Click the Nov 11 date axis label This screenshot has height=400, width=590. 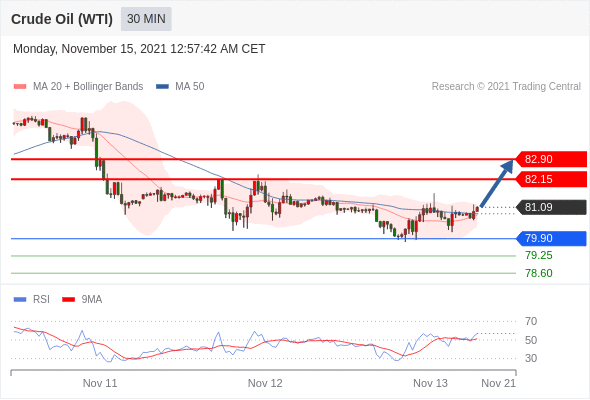pyautogui.click(x=100, y=383)
